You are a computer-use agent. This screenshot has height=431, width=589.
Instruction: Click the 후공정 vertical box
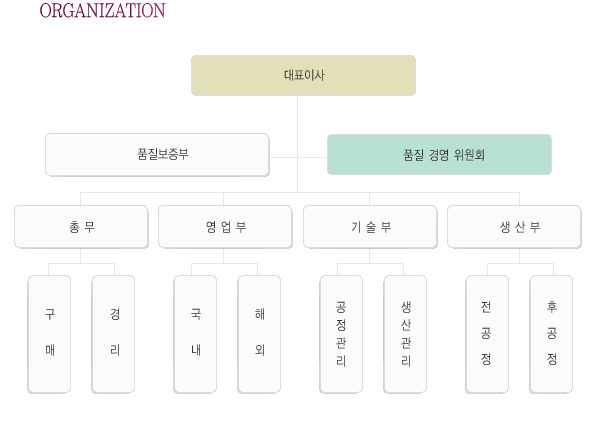(551, 334)
